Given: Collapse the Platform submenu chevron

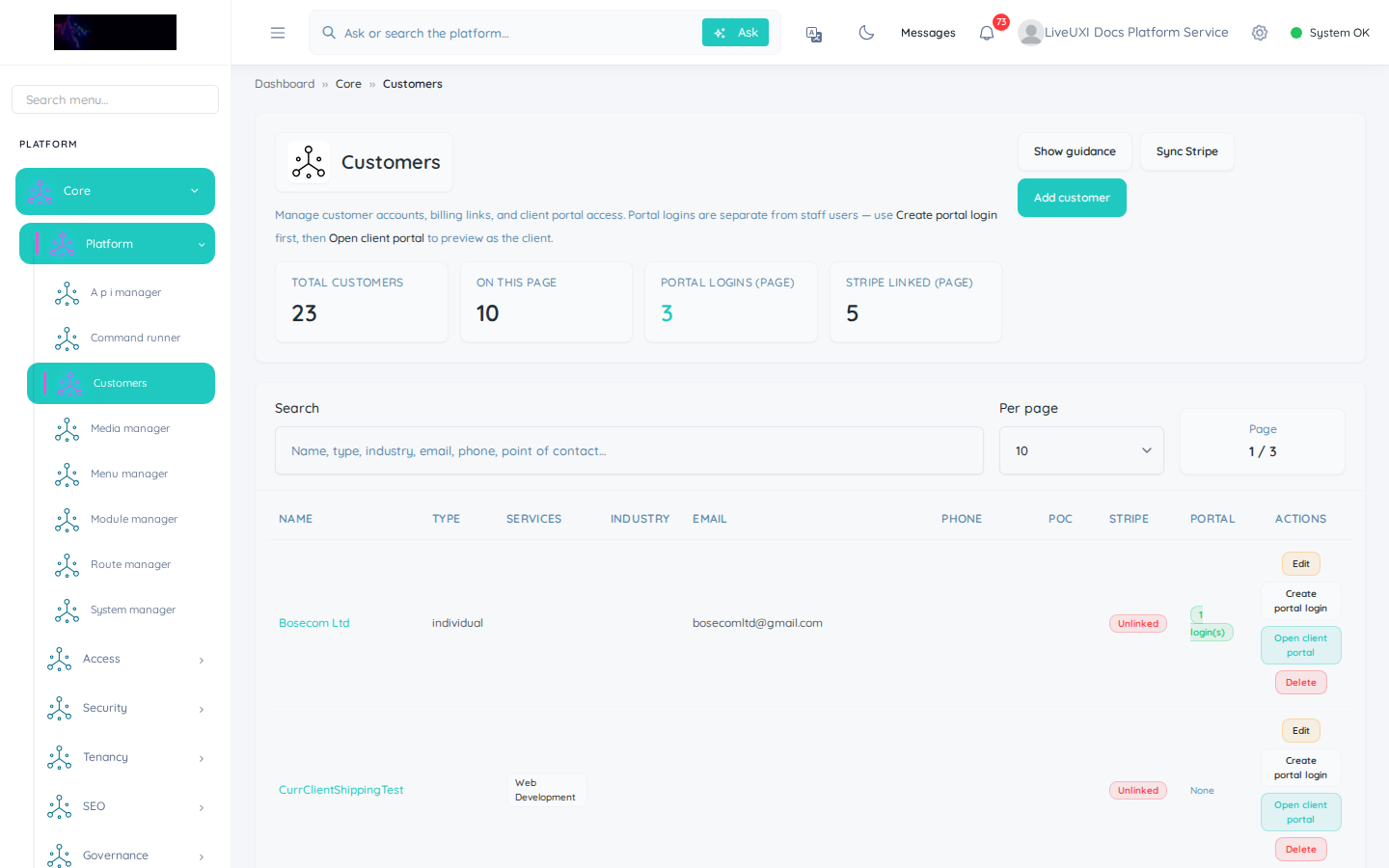Looking at the screenshot, I should [x=202, y=245].
